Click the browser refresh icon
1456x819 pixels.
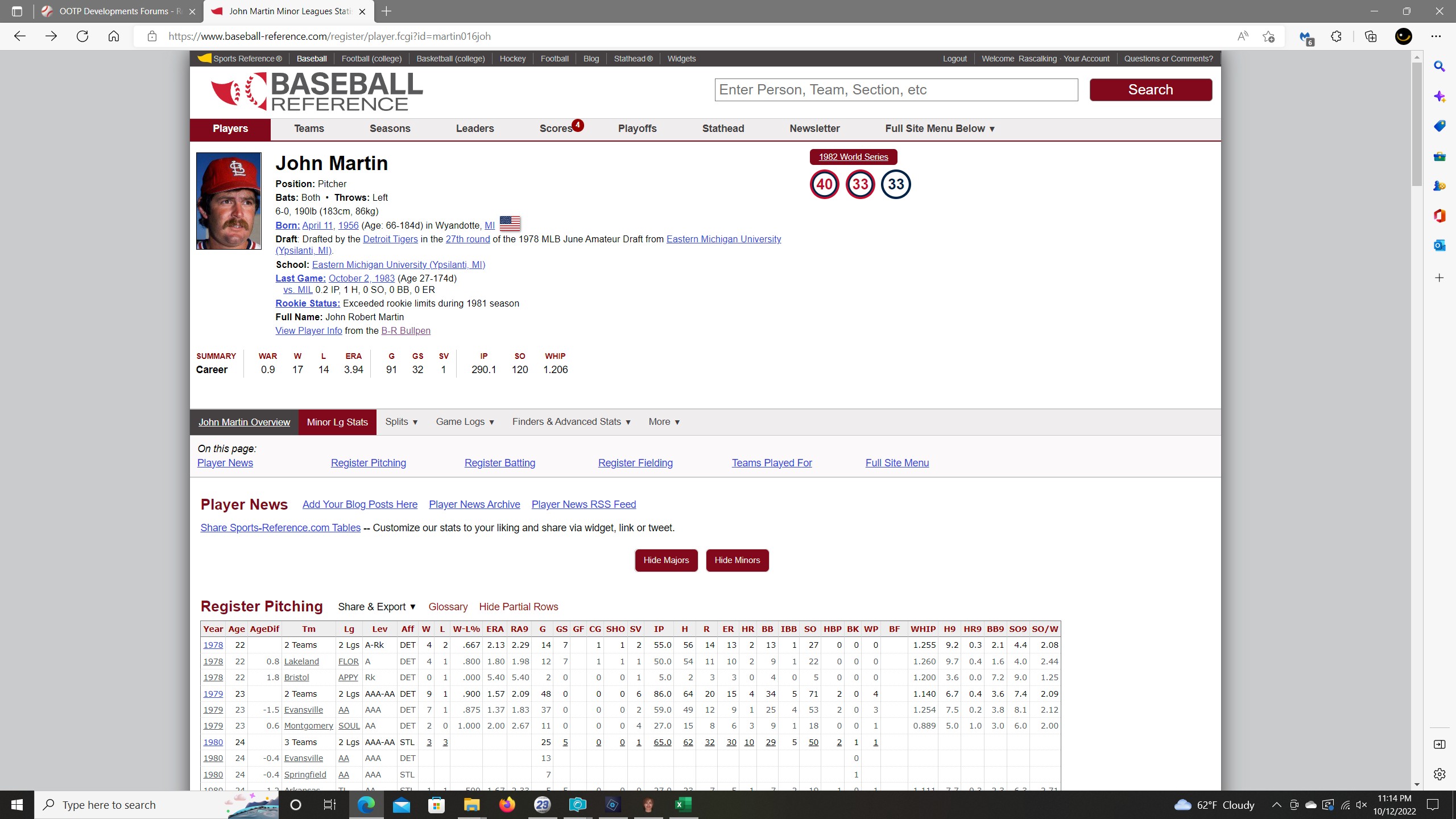tap(82, 36)
